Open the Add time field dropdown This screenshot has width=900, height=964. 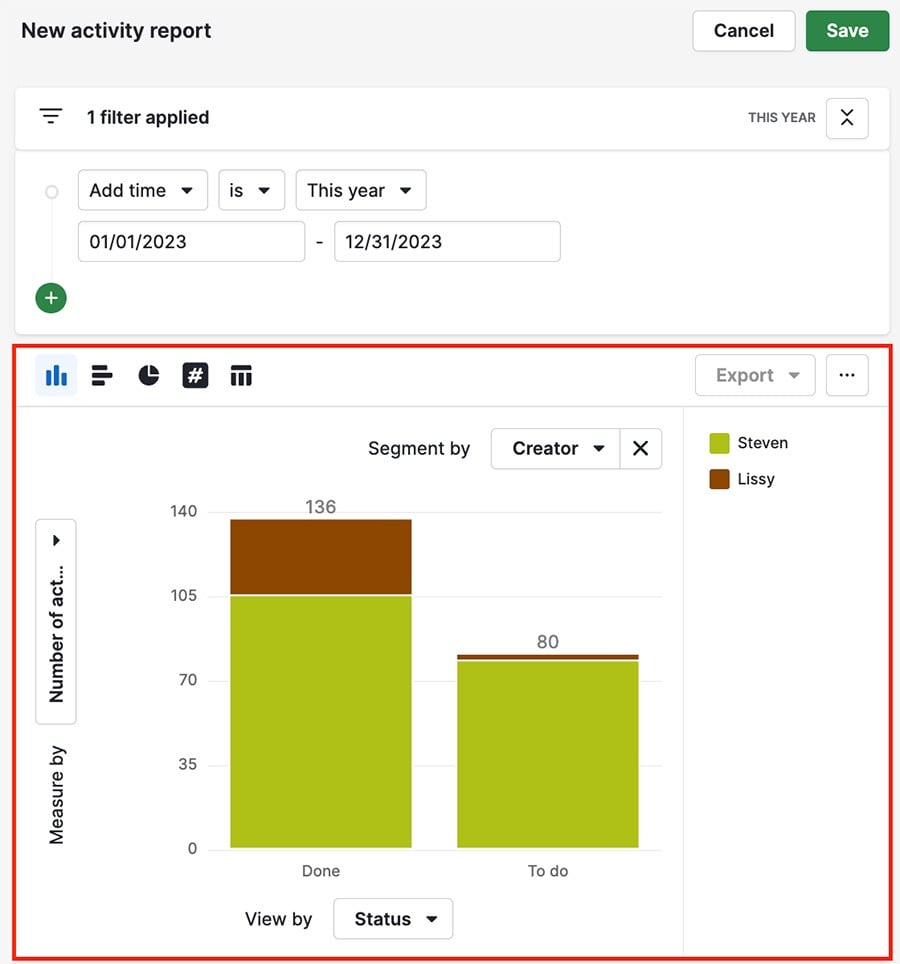click(x=142, y=190)
